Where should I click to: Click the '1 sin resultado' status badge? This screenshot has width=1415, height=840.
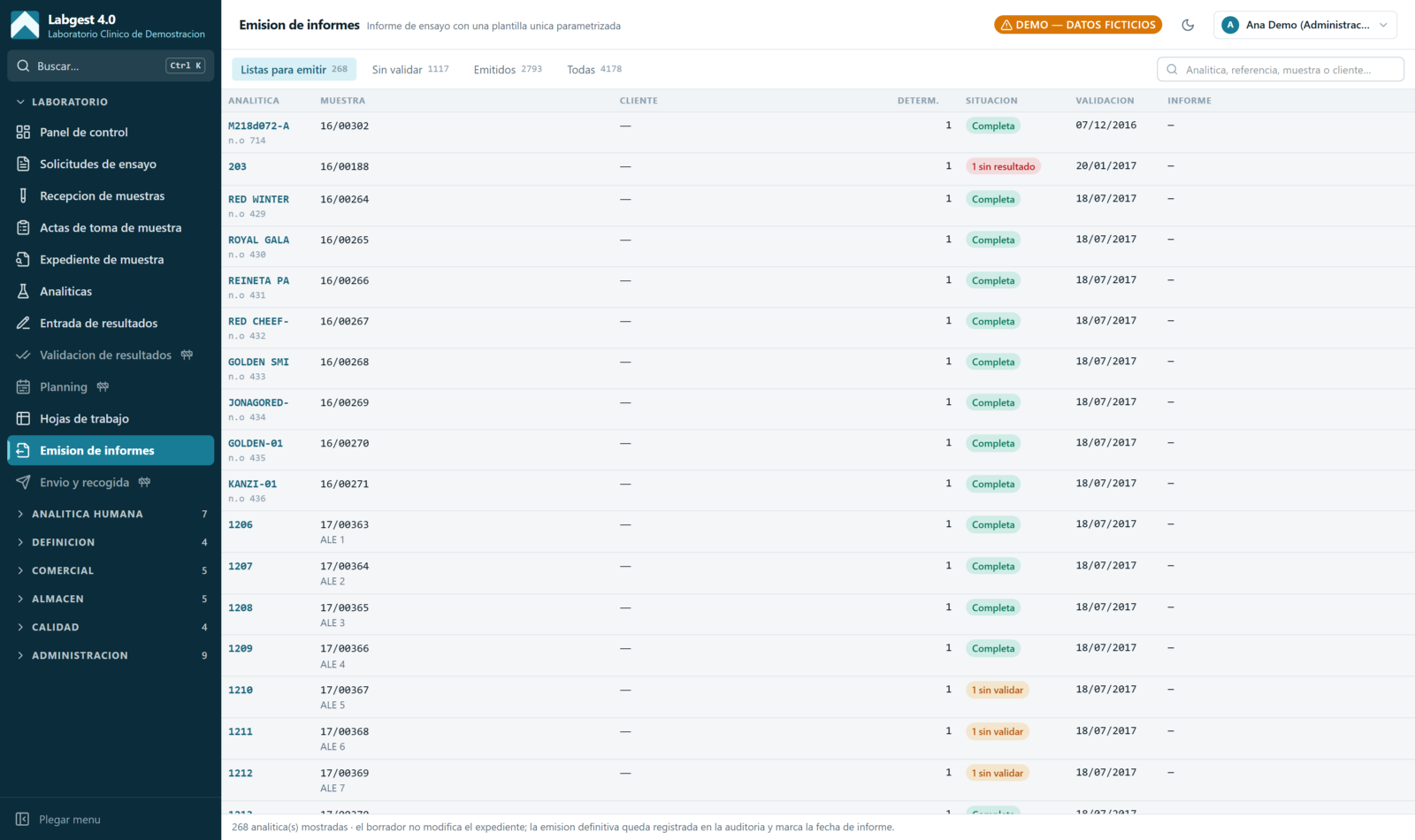pyautogui.click(x=1003, y=166)
